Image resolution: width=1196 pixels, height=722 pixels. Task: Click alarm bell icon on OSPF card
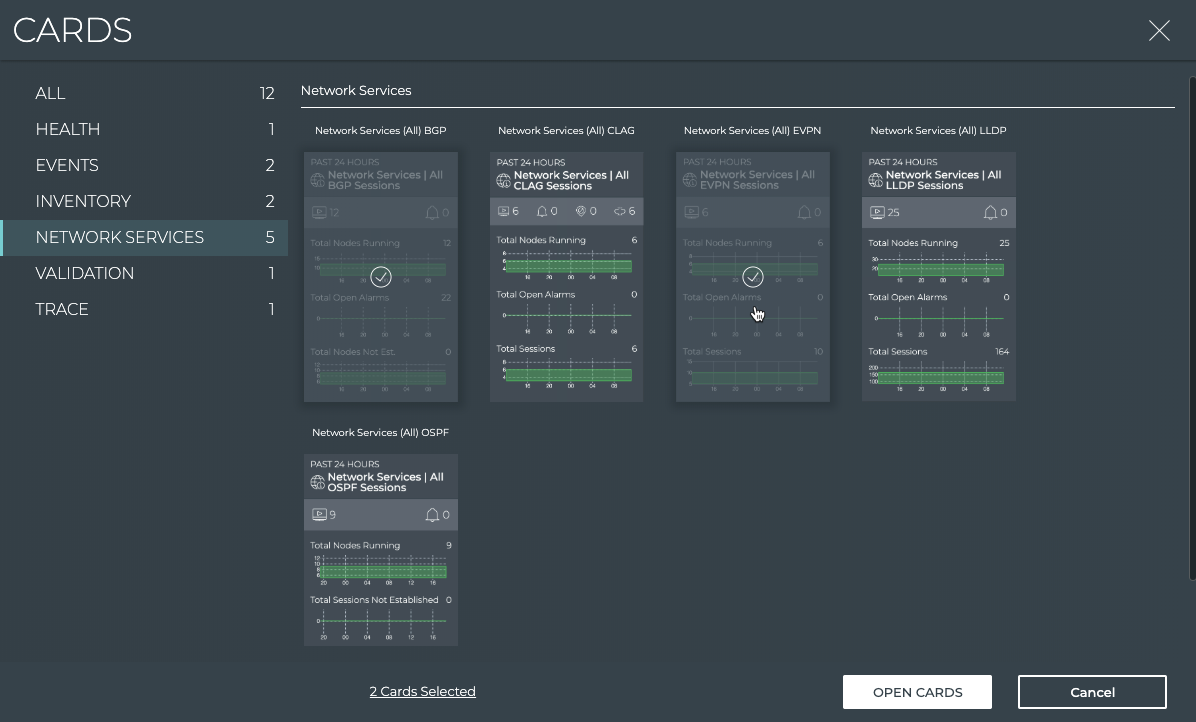[432, 515]
